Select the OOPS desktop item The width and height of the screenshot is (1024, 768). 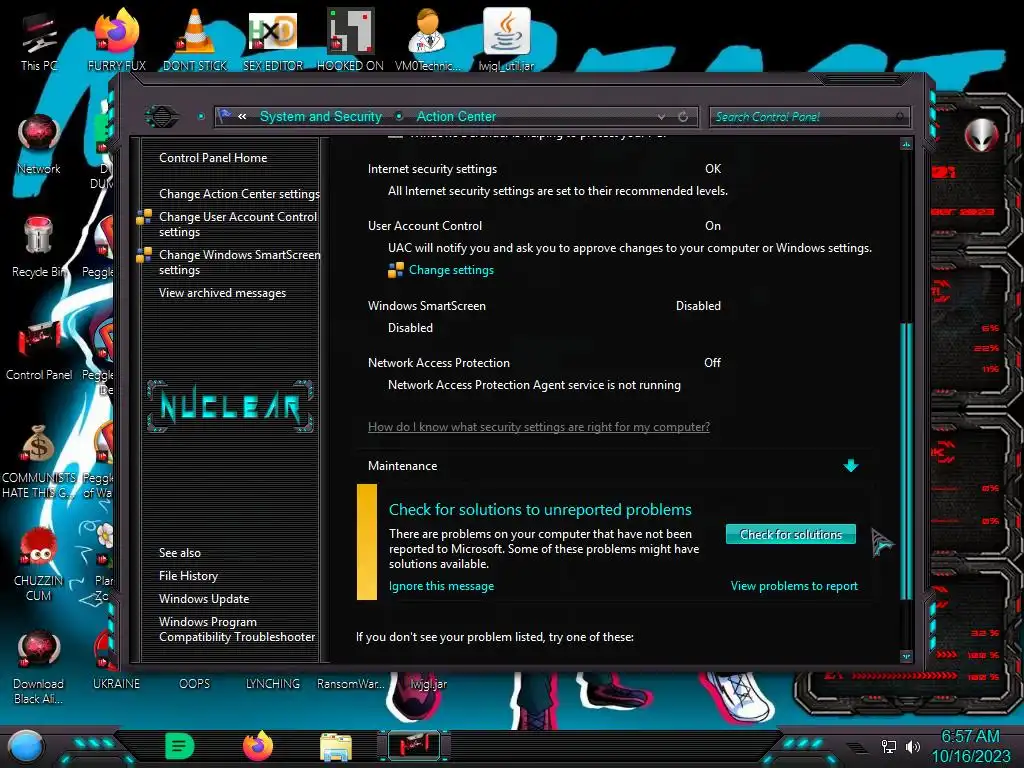tap(195, 684)
